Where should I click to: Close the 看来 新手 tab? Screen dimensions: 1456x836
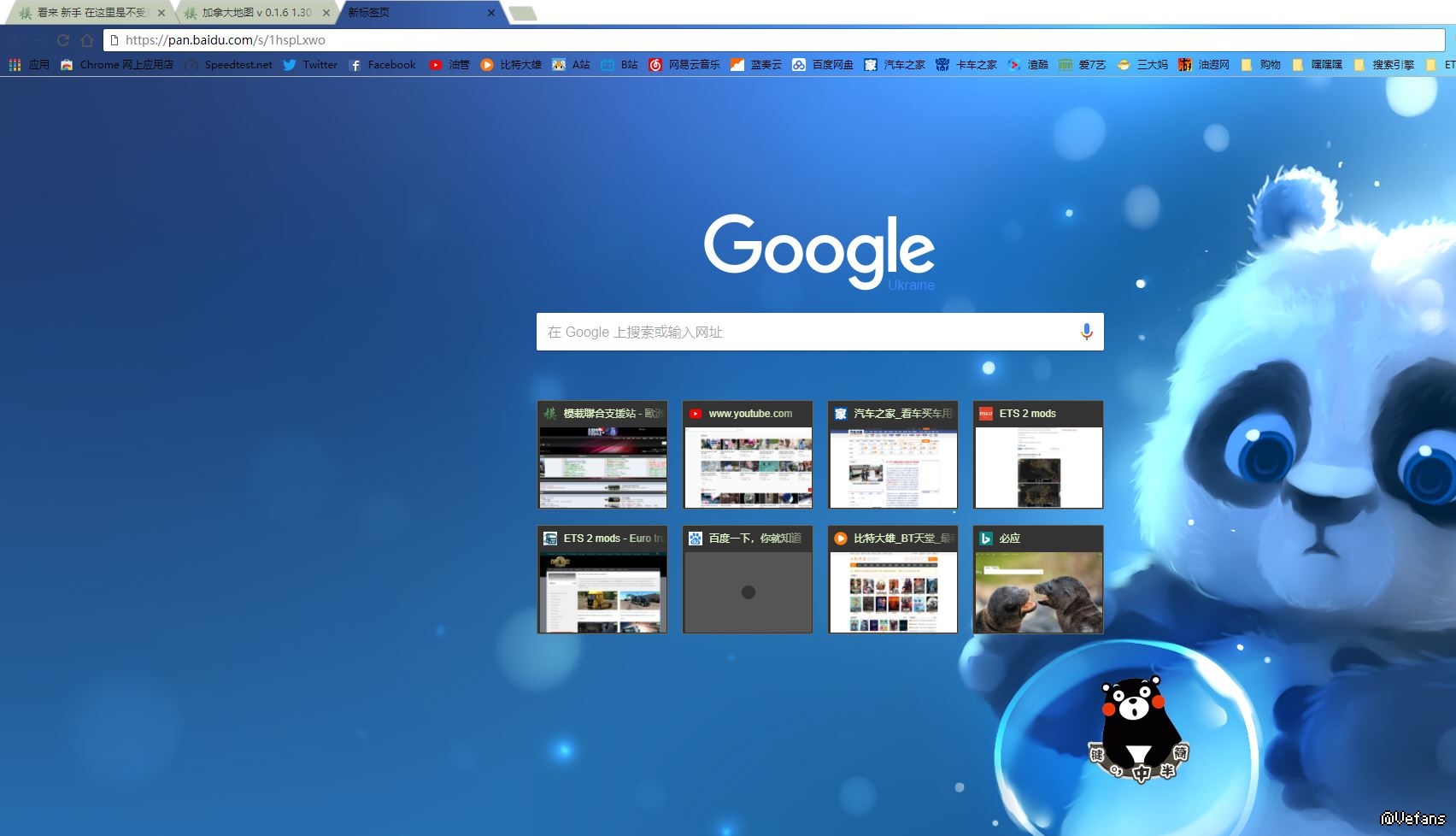[x=161, y=13]
